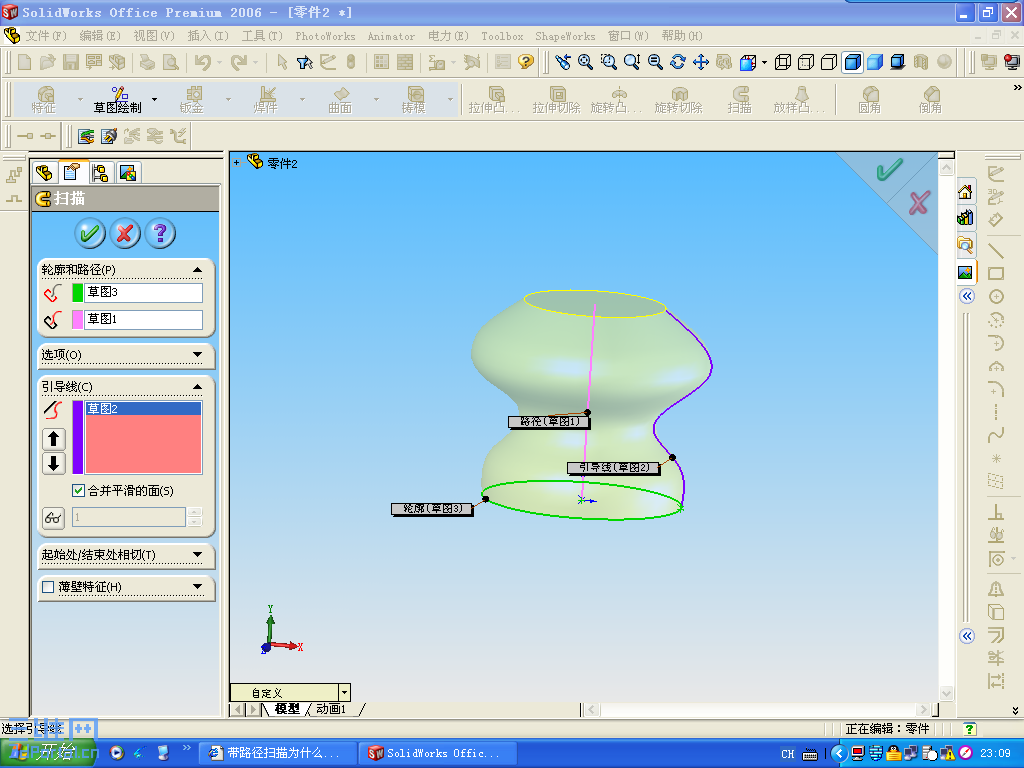This screenshot has width=1024, height=768.
Task: Open the 草图绘制 toolbar dropdown arrow
Action: pos(155,99)
